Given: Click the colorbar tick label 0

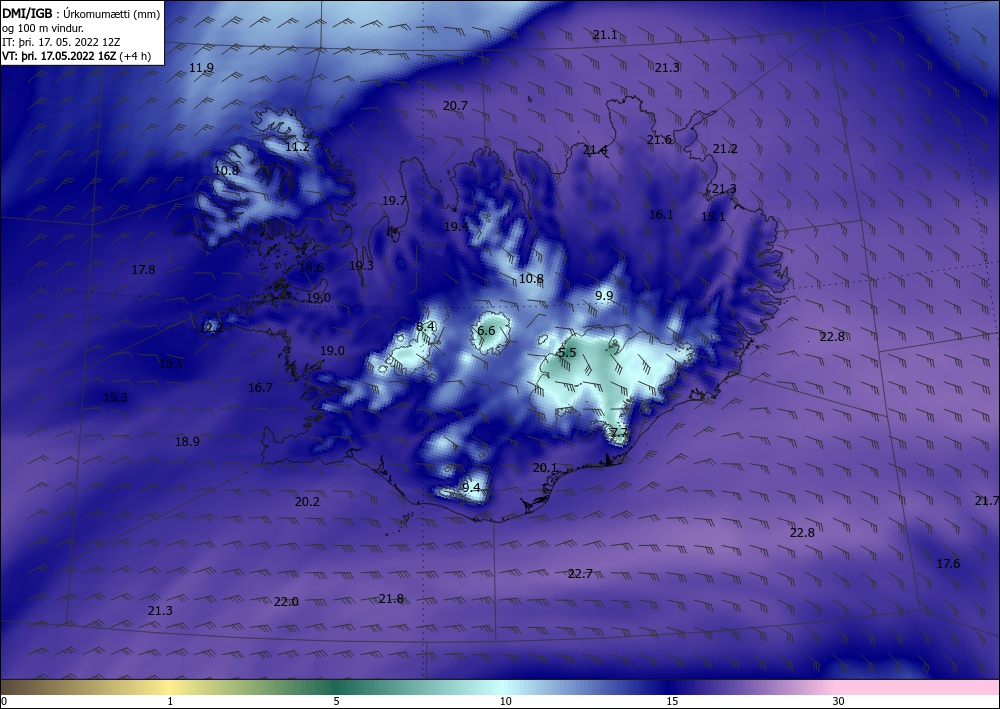Looking at the screenshot, I should [4, 702].
